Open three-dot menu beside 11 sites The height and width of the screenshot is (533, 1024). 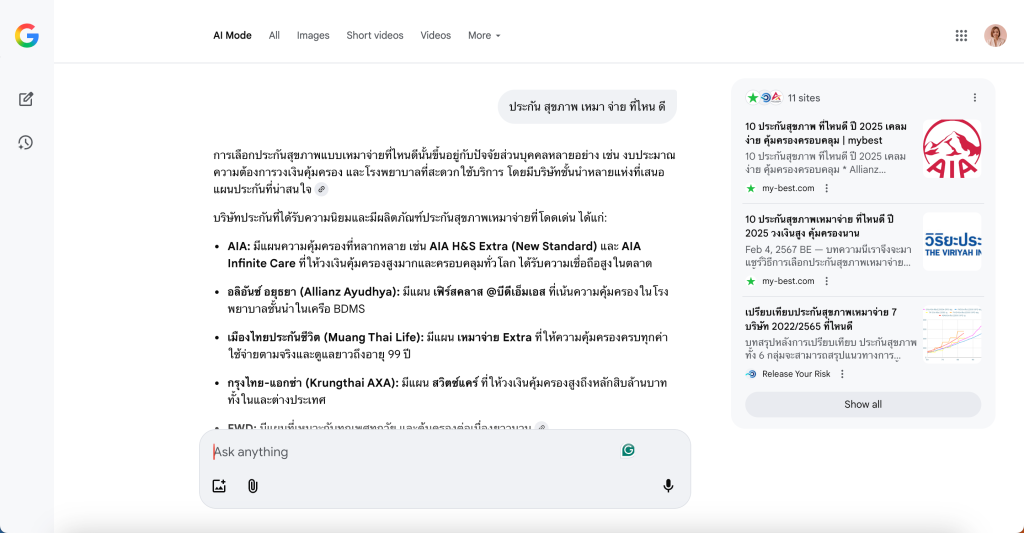[975, 98]
